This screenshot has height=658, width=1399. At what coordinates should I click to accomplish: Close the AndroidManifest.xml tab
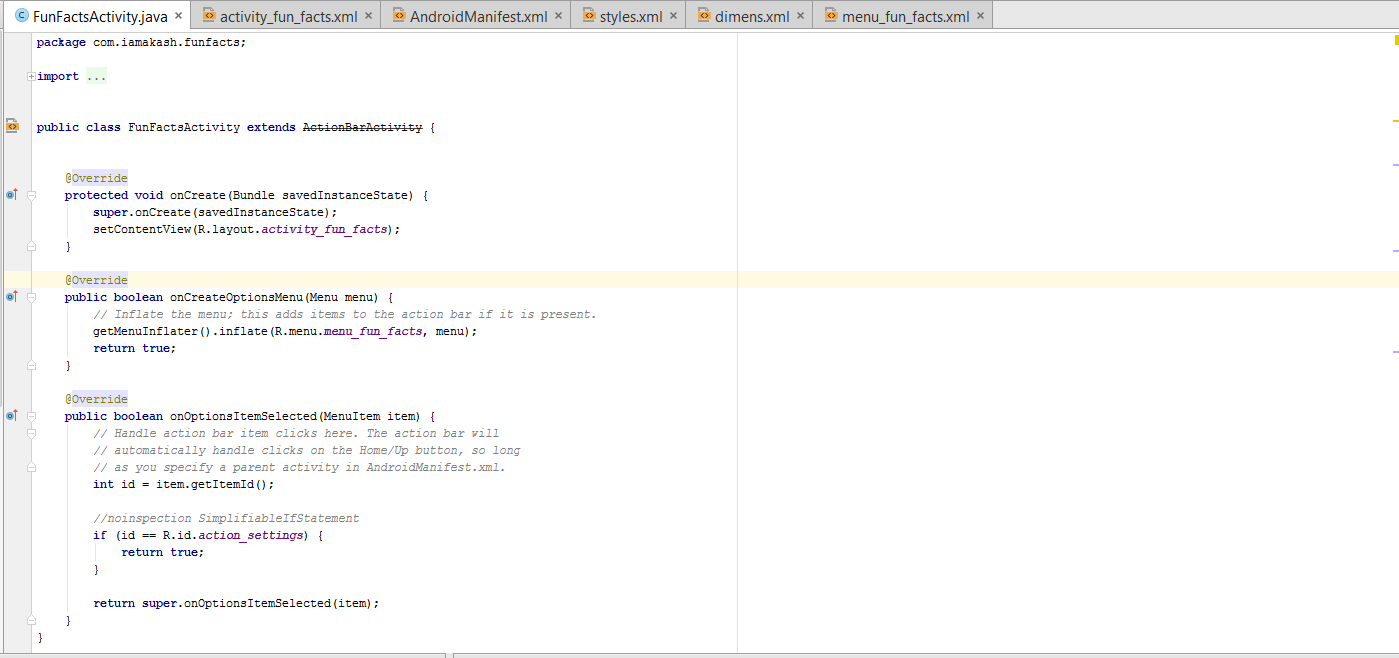pyautogui.click(x=558, y=16)
